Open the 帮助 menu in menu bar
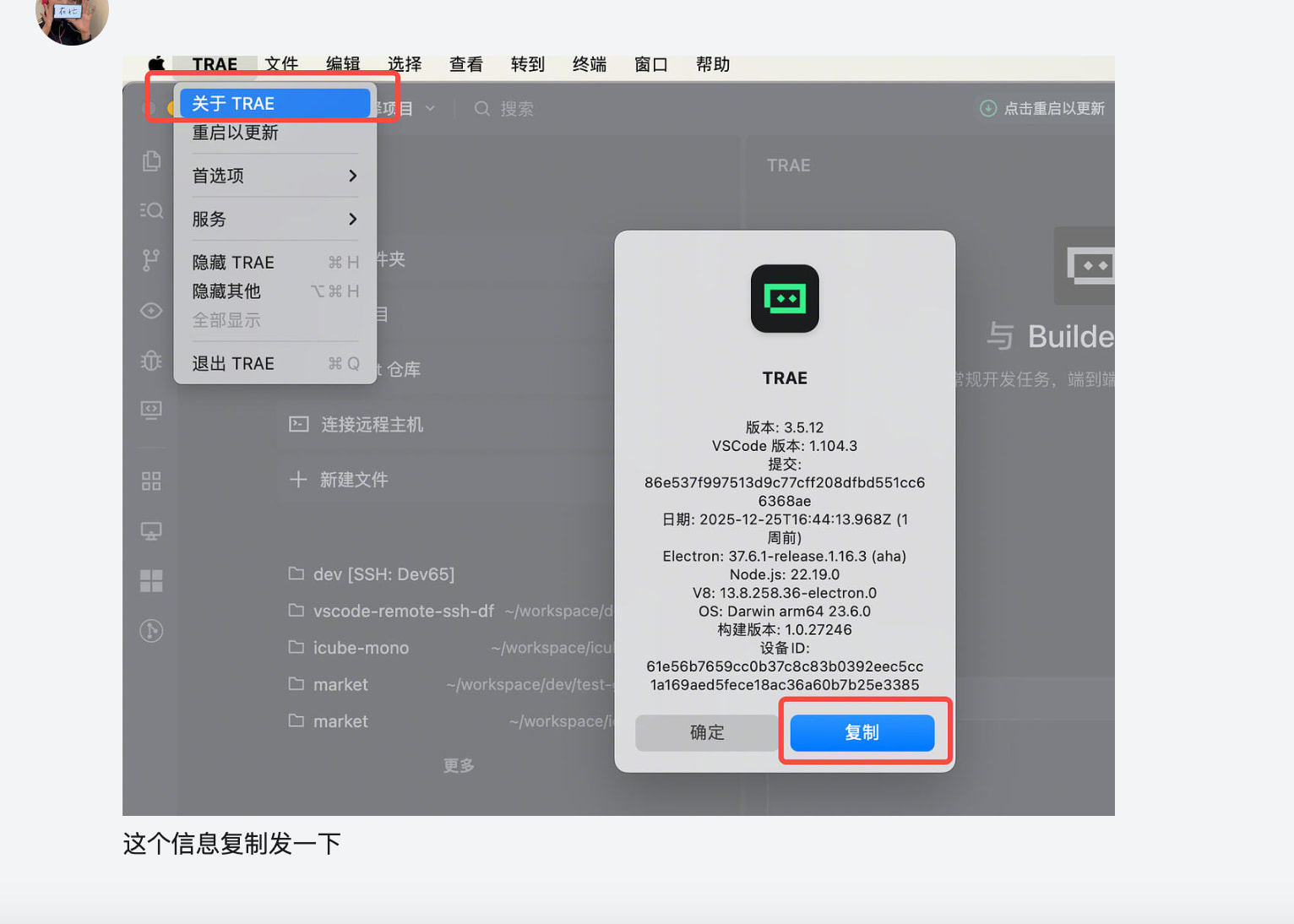Screen dimensions: 1294x924 (713, 64)
